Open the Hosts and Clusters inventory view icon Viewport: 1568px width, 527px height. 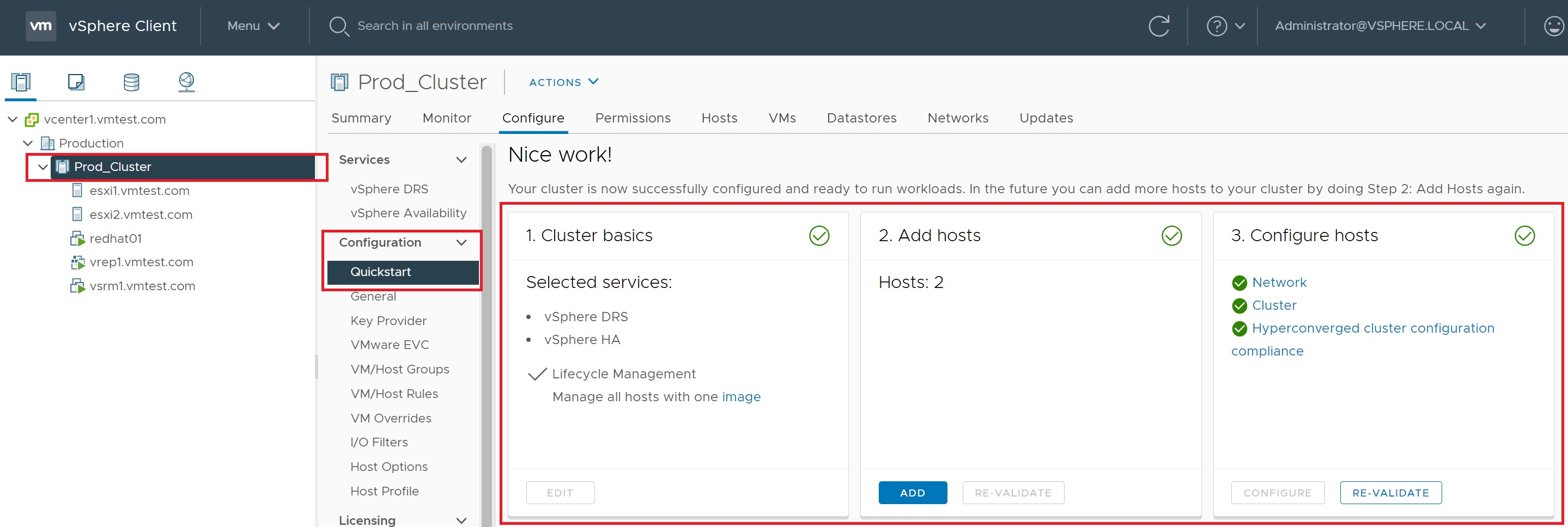point(21,82)
